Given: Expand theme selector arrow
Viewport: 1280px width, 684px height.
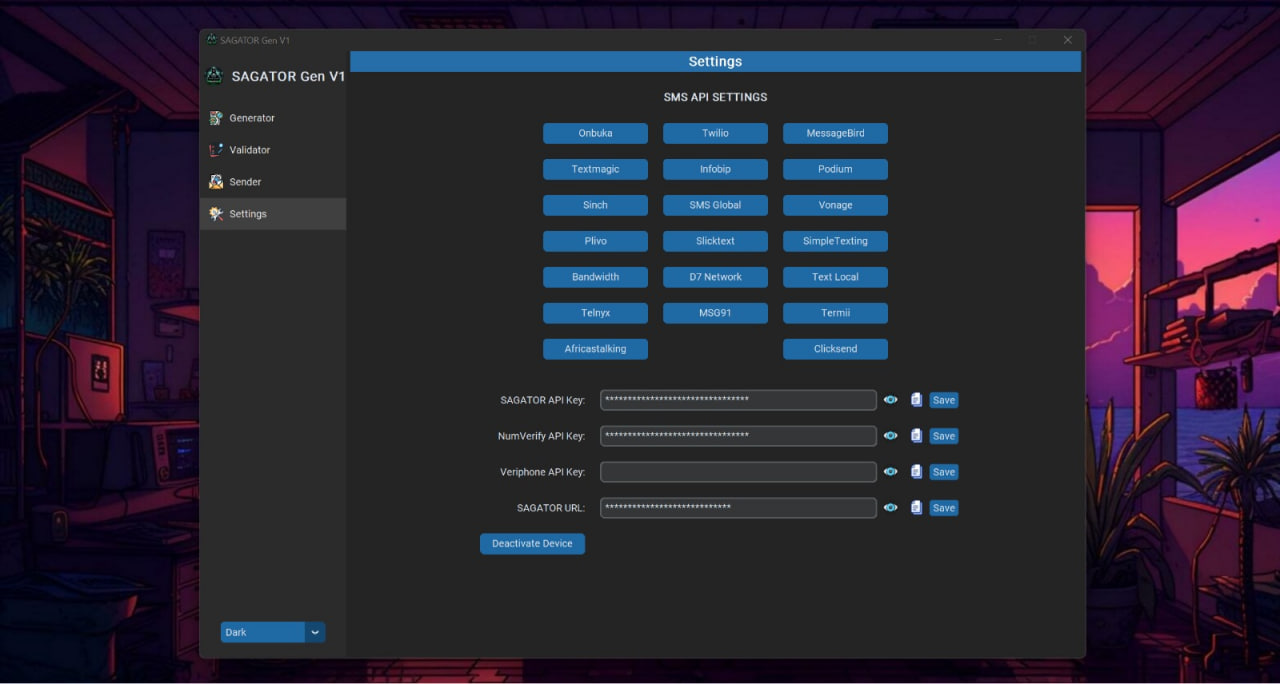Looking at the screenshot, I should 315,632.
